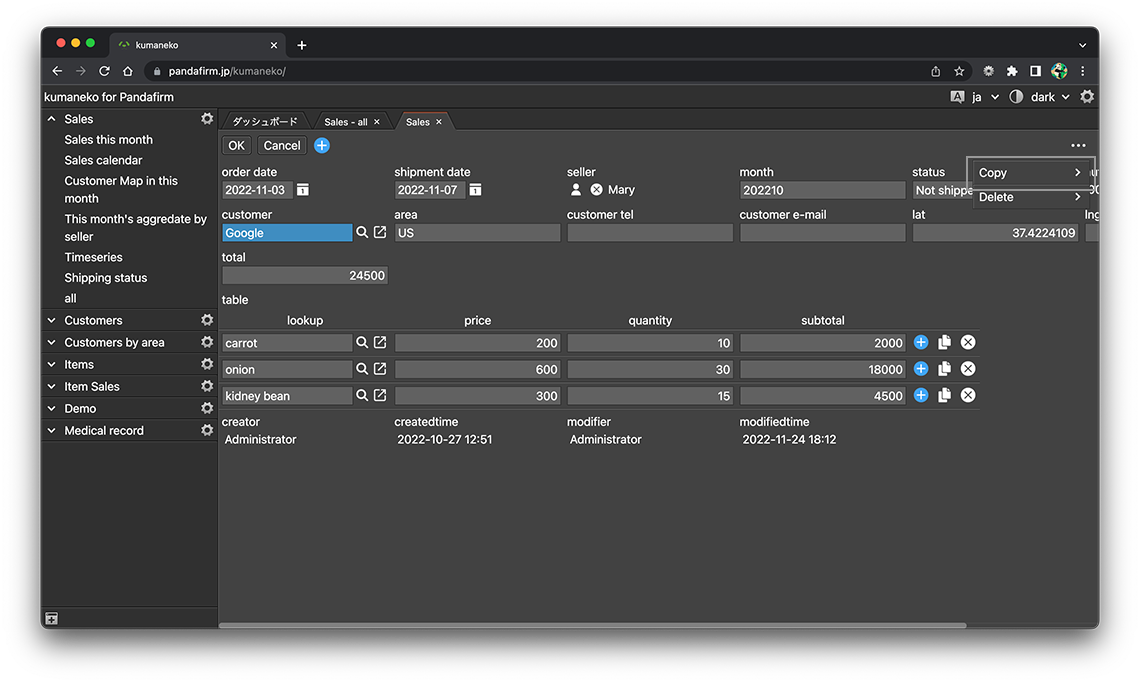
Task: Click the blue add record plus icon
Action: point(322,146)
